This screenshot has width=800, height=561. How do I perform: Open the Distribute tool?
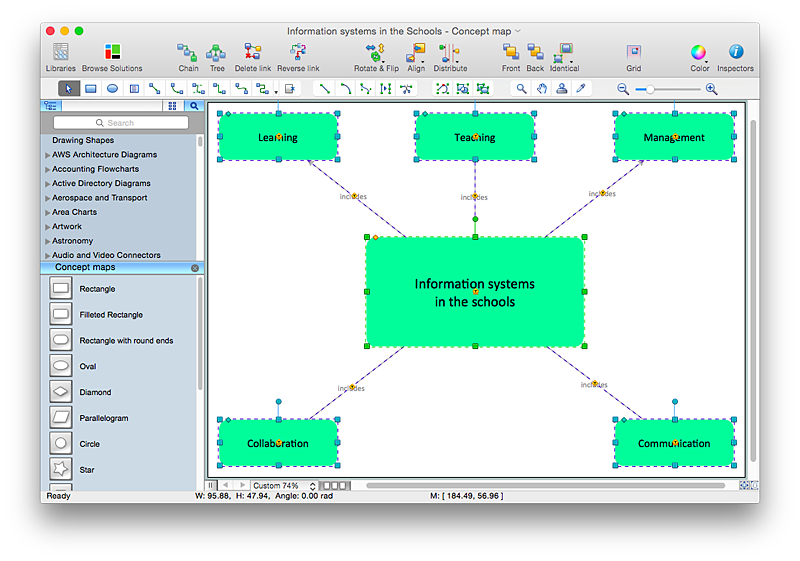(450, 58)
